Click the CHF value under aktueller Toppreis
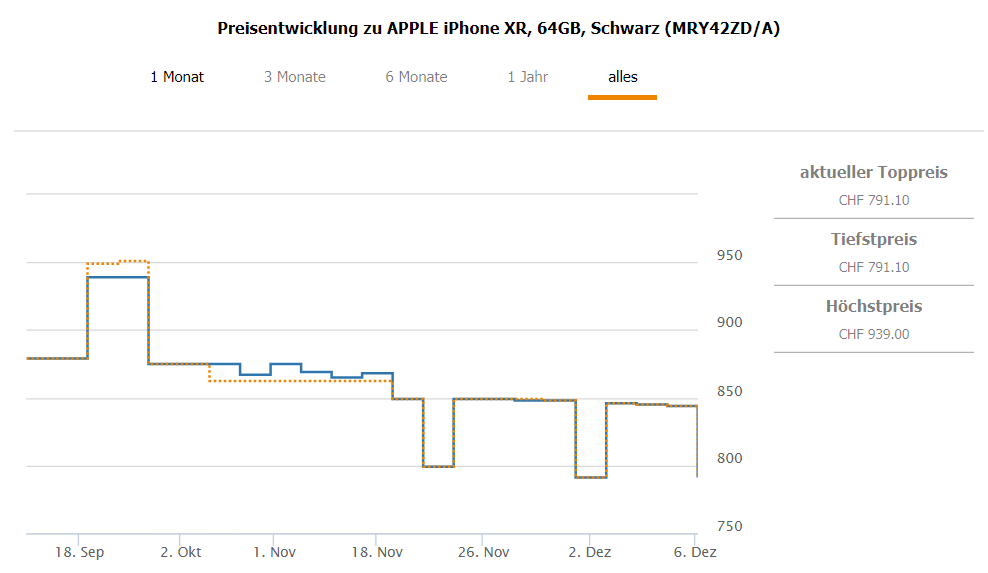Screen dimensions: 988x573 [x=873, y=200]
